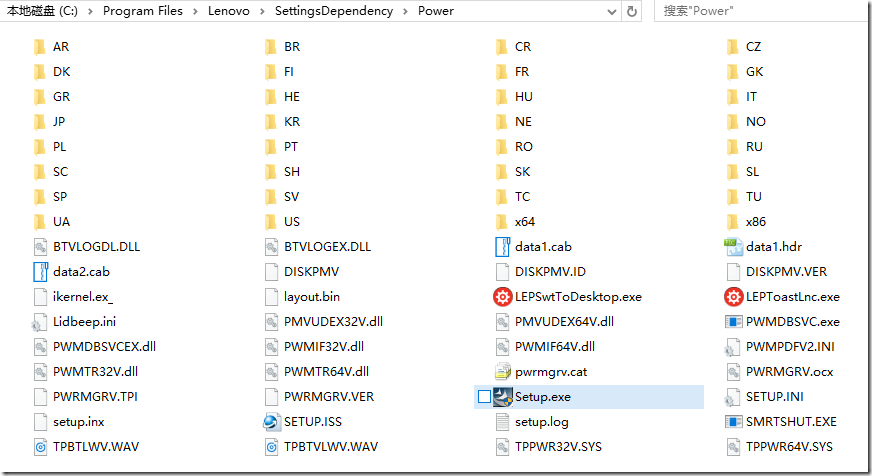Select the file named PMVUDEX32V.dll

333,322
